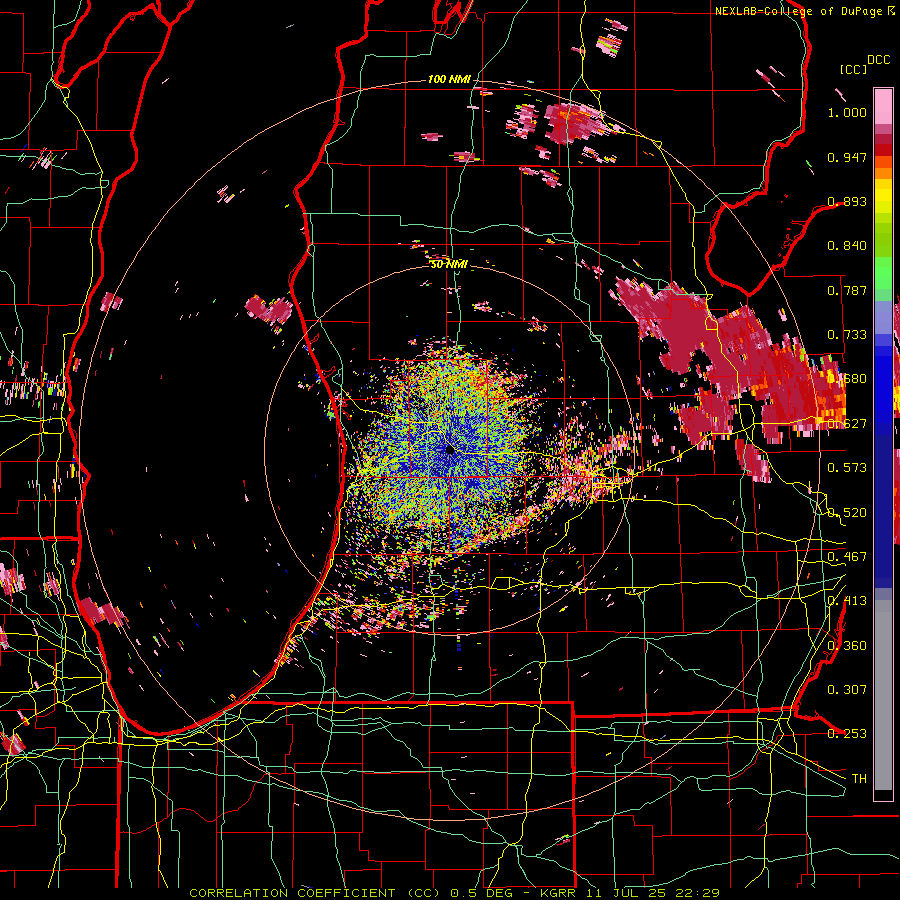900x900 pixels.
Task: Select the 1.000 legend value
Action: [847, 112]
